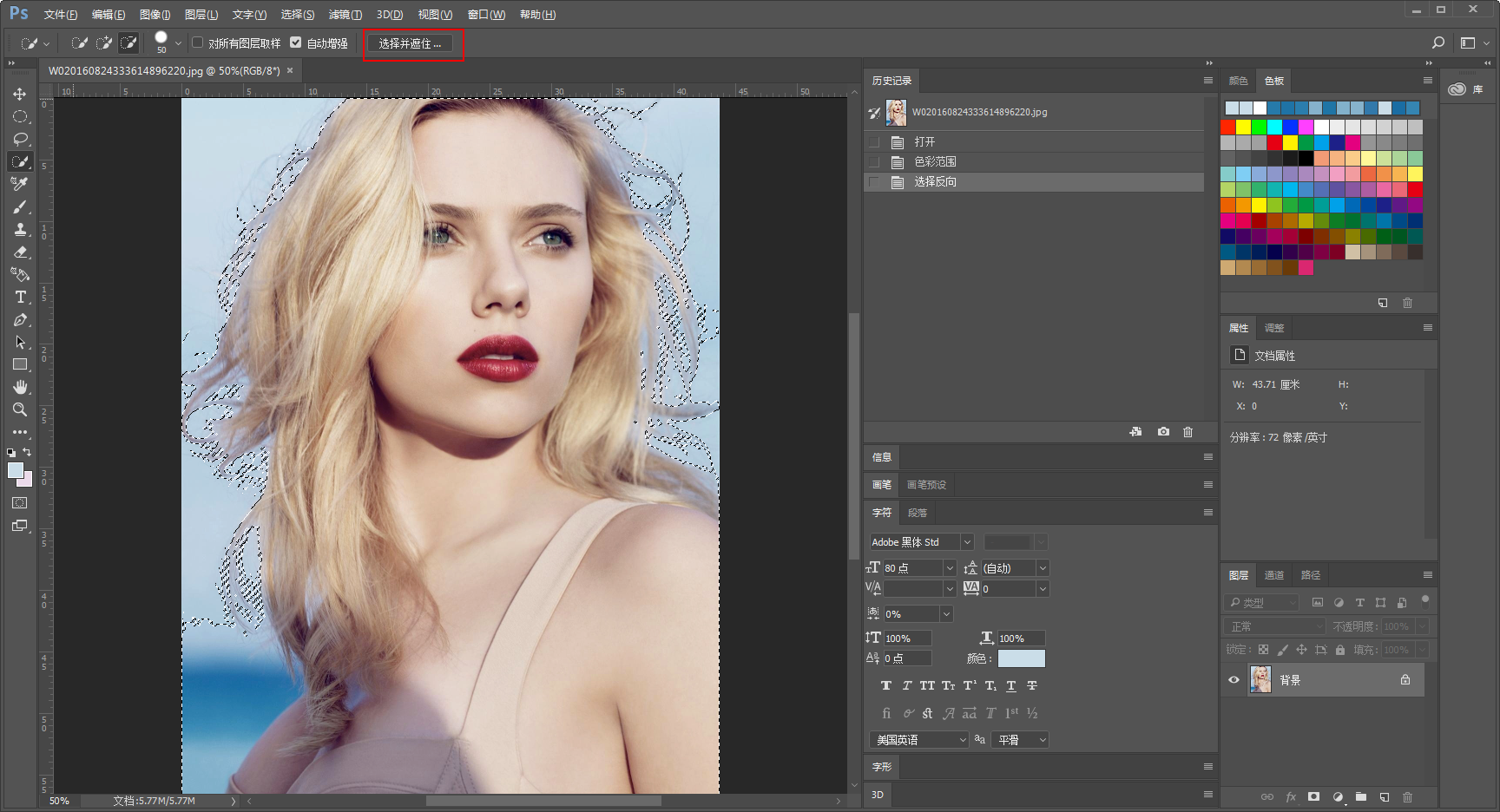Click the search icon in options bar
The height and width of the screenshot is (812, 1500).
1438,43
